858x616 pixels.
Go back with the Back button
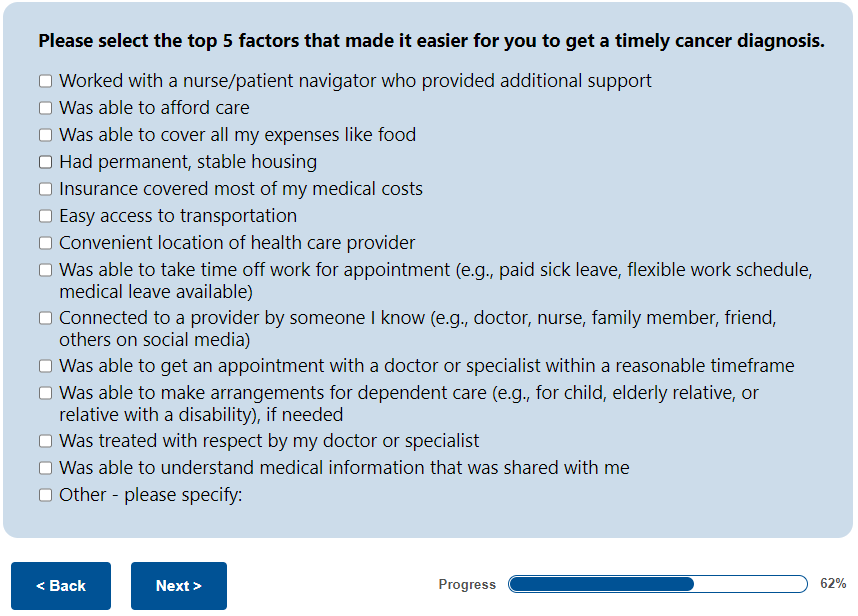pyautogui.click(x=61, y=586)
